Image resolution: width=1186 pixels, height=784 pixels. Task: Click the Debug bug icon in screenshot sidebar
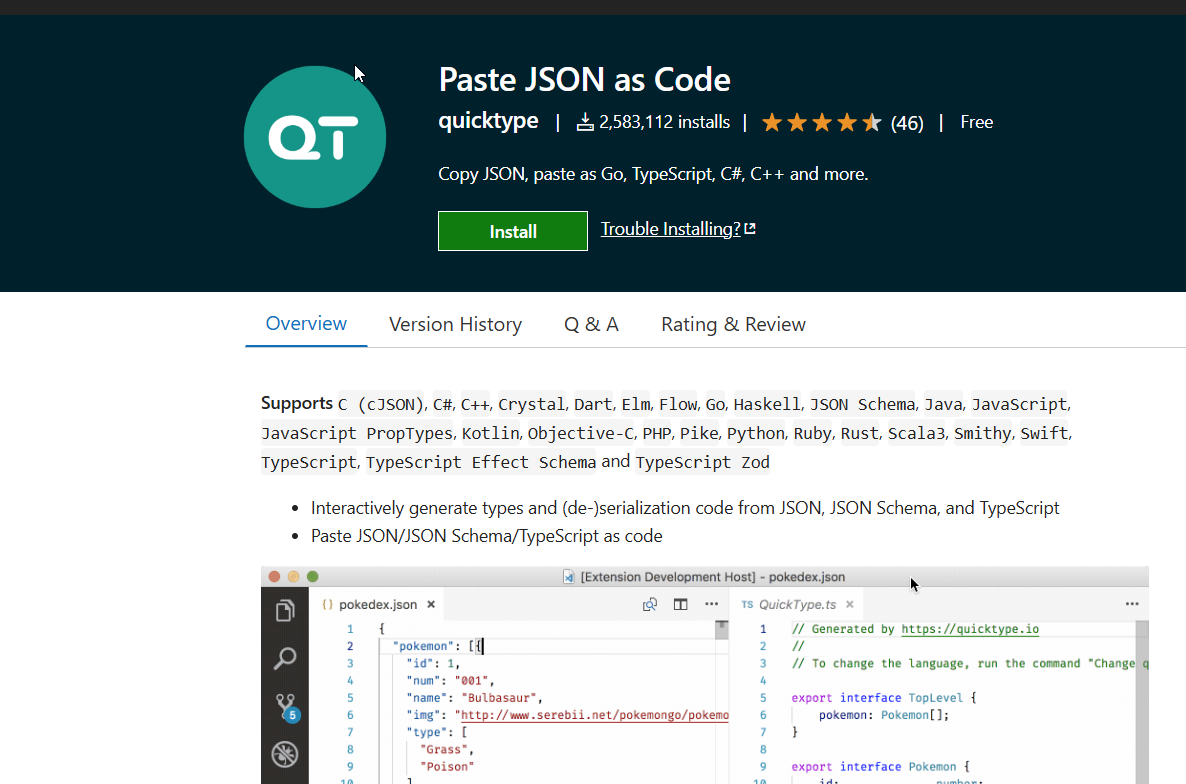(x=285, y=754)
